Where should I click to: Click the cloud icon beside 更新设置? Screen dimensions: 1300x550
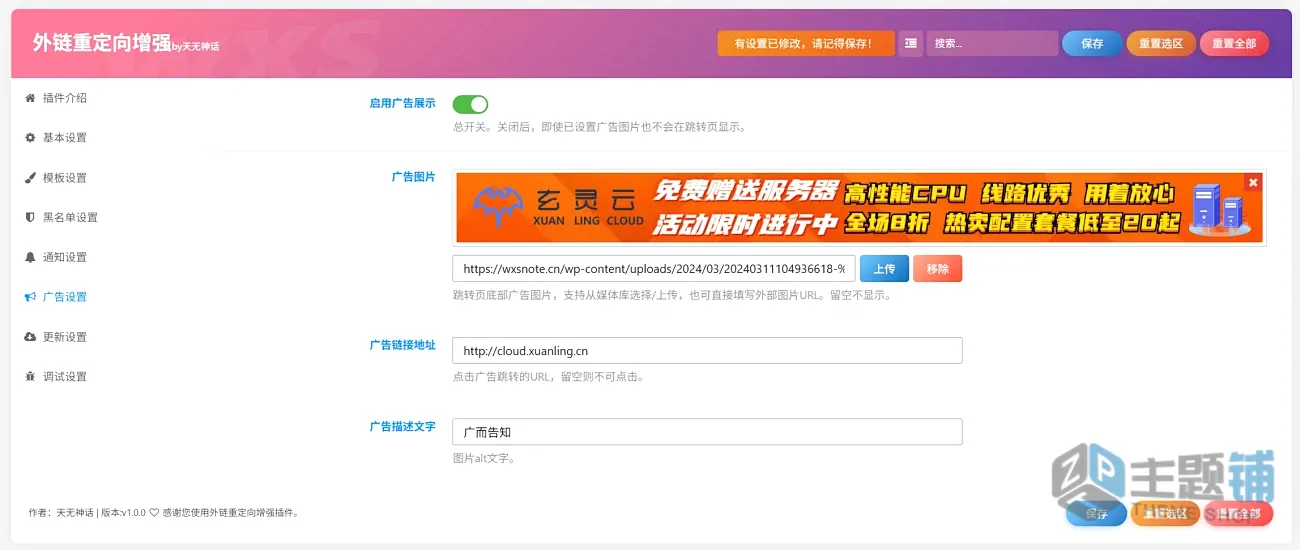click(30, 337)
